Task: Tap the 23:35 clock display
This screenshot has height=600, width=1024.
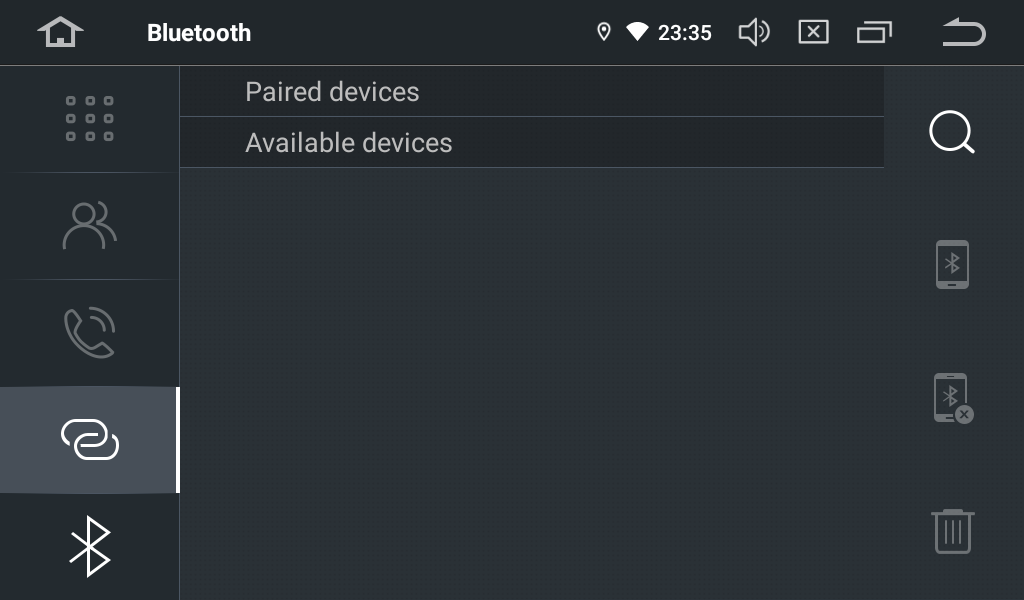Action: pos(685,33)
